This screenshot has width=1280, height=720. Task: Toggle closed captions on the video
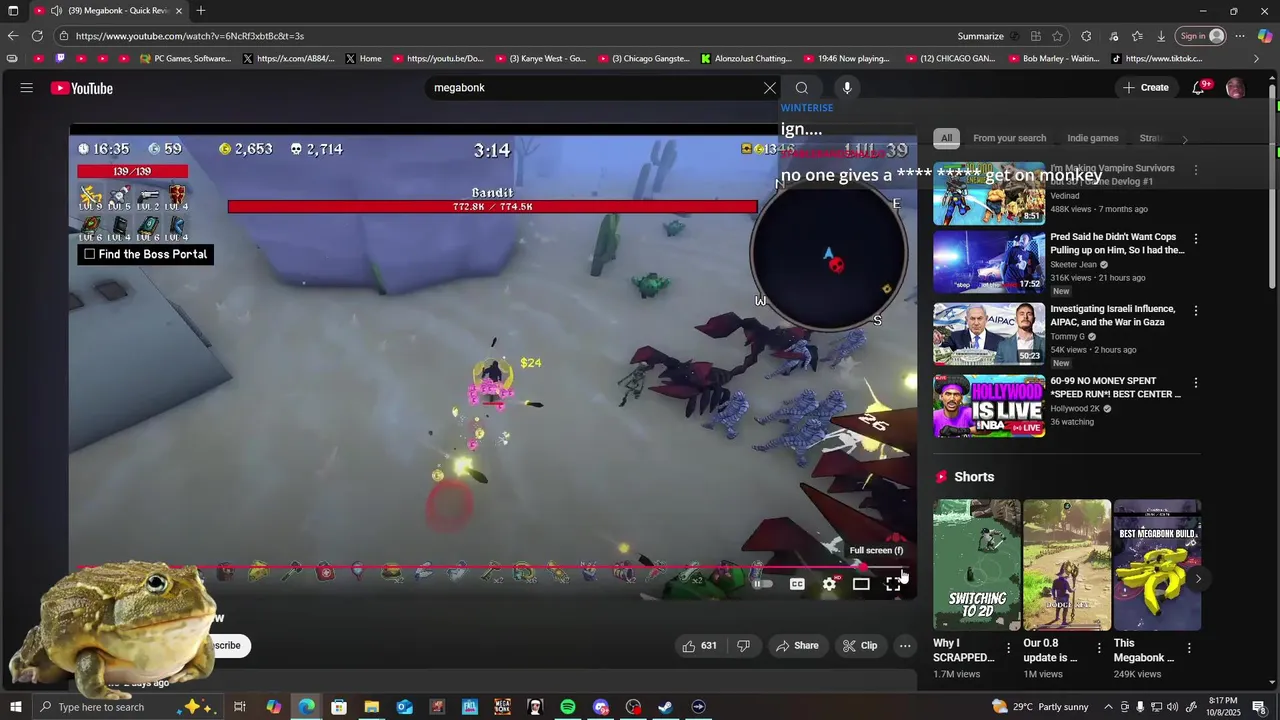coord(797,584)
